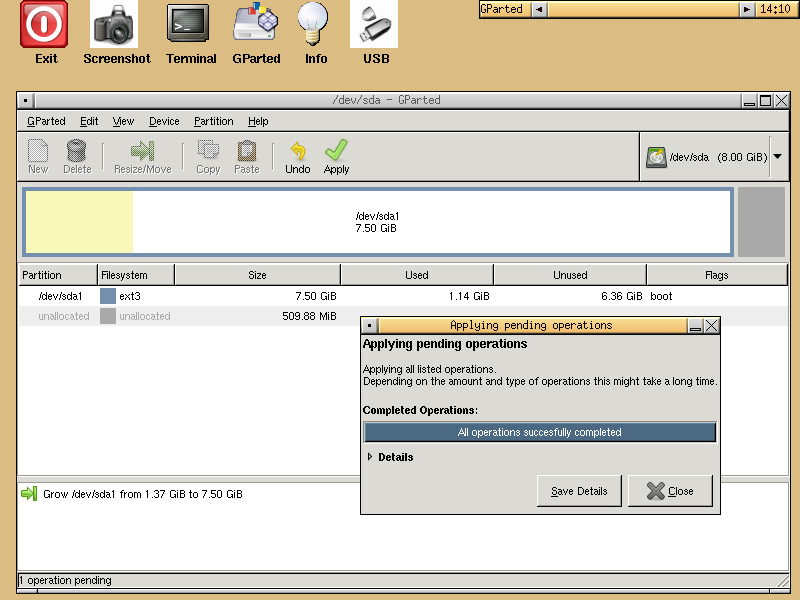The image size is (800, 600).
Task: Click the green arrow icon of Grow operation
Action: click(29, 494)
